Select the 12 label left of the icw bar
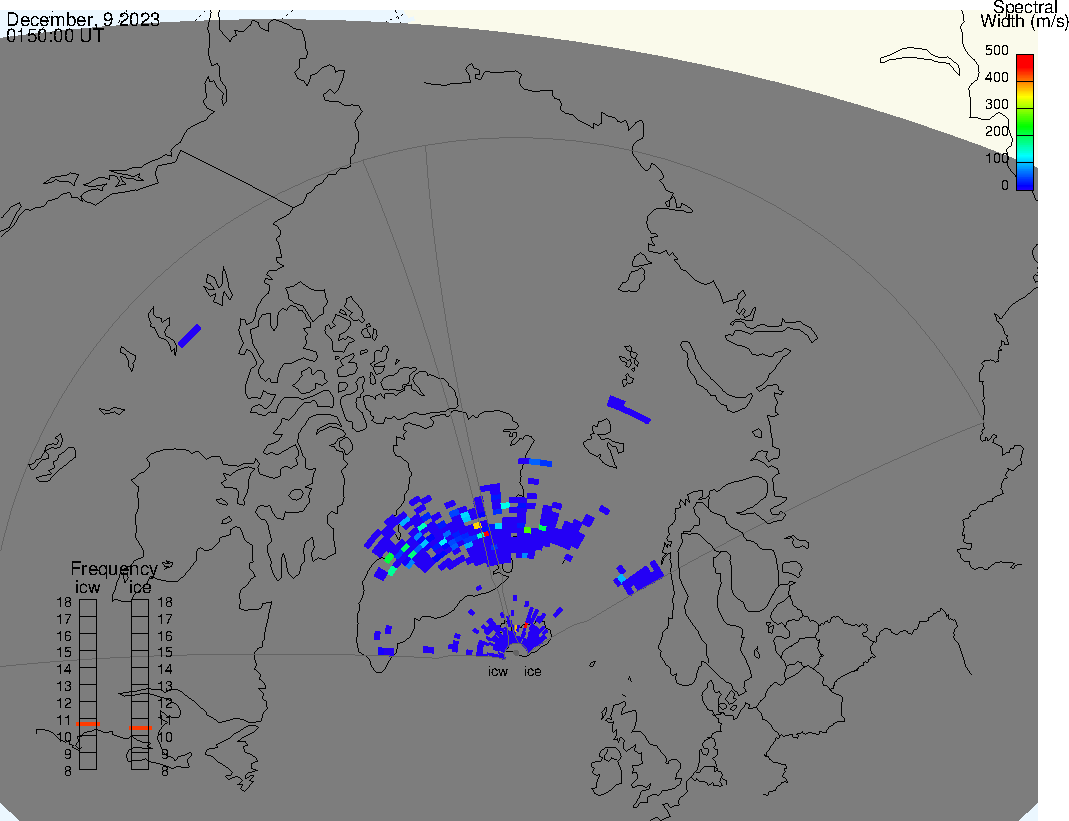 (64, 703)
